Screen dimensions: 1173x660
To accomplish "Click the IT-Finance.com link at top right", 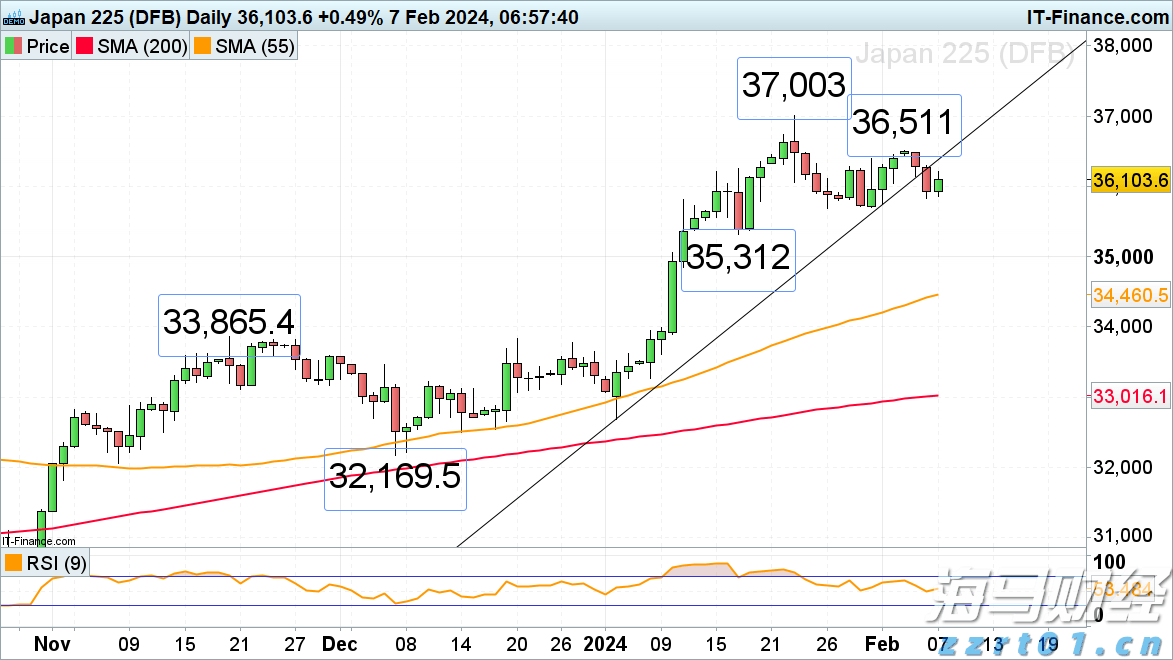I will tap(1095, 16).
